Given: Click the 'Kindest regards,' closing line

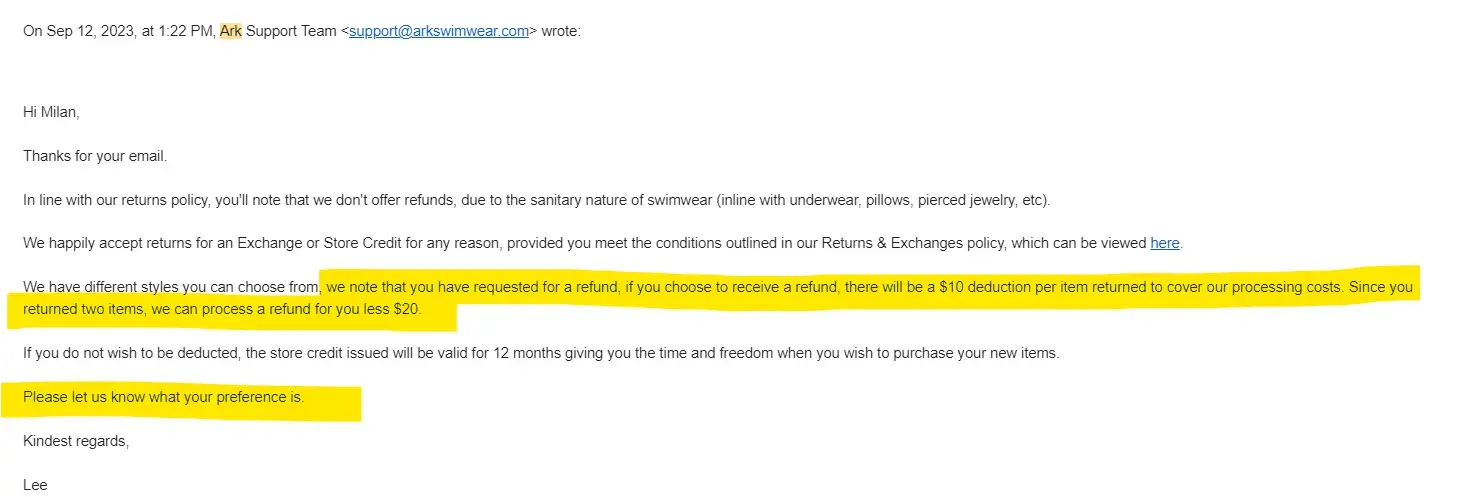Looking at the screenshot, I should click(x=76, y=440).
